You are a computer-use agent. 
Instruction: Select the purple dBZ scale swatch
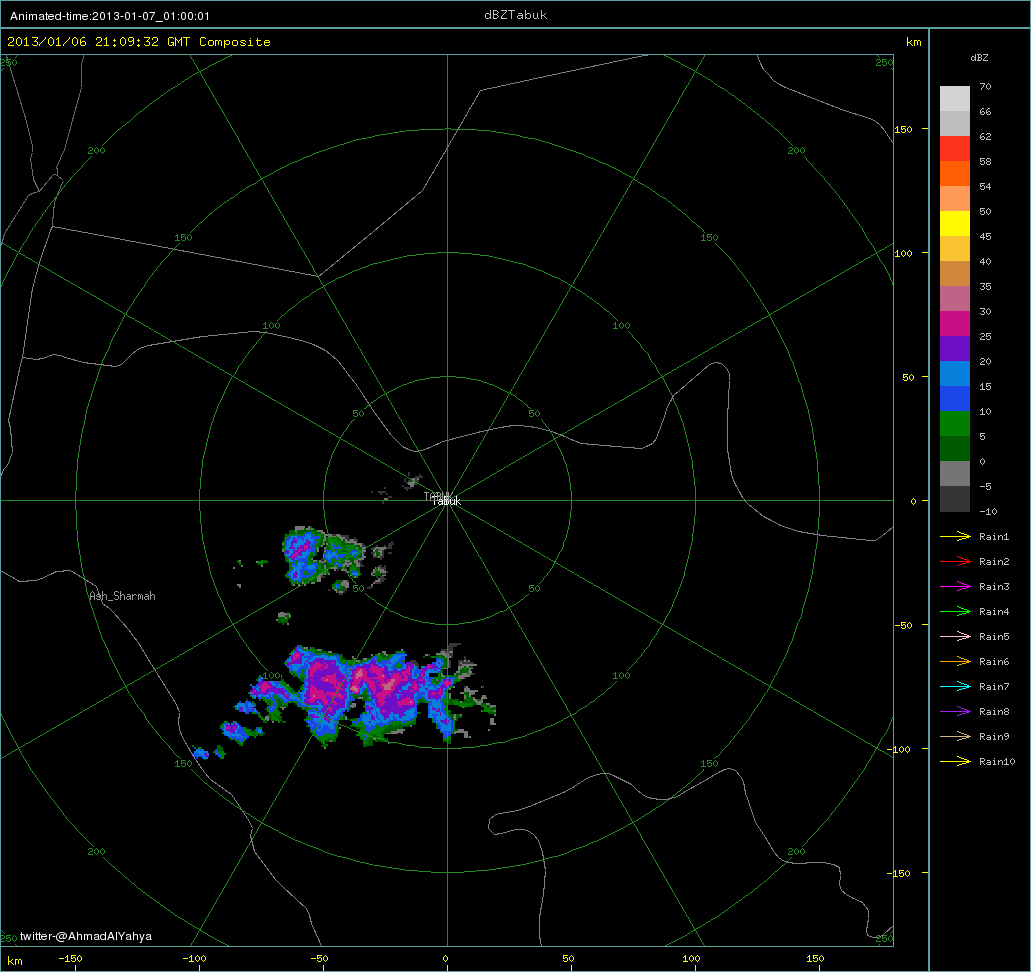click(955, 349)
